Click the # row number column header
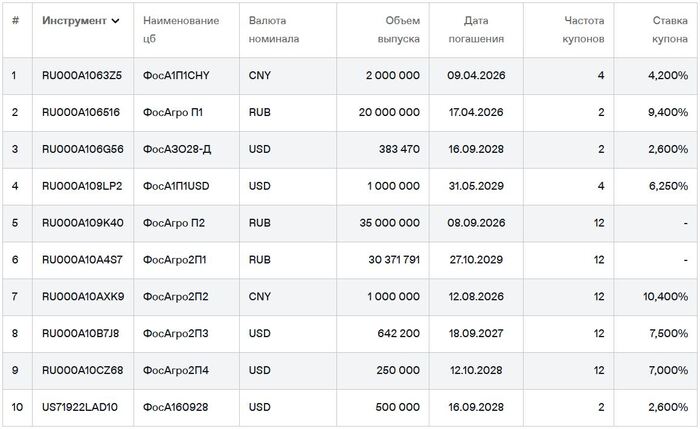 coord(14,21)
